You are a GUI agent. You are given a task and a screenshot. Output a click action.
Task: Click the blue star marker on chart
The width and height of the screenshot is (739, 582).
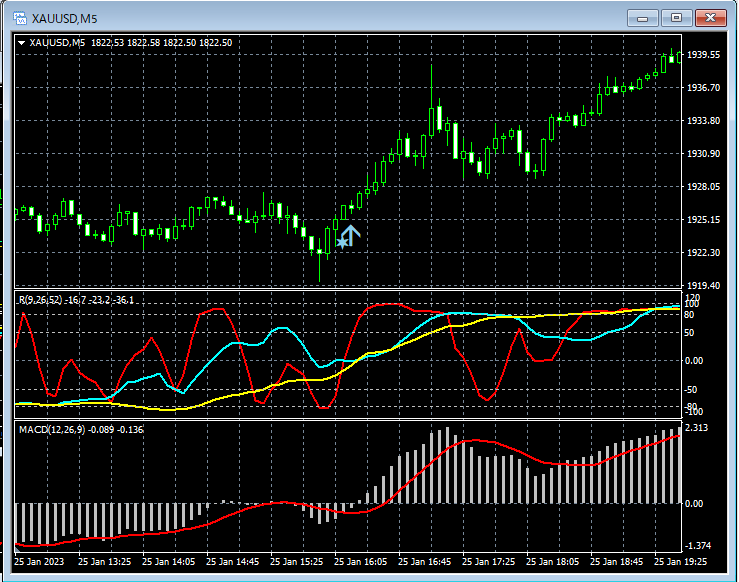(342, 242)
